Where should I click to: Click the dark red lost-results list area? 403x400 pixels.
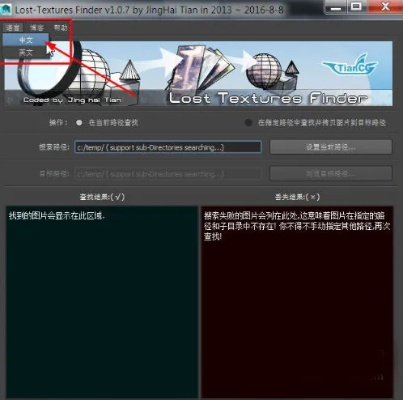click(x=297, y=302)
